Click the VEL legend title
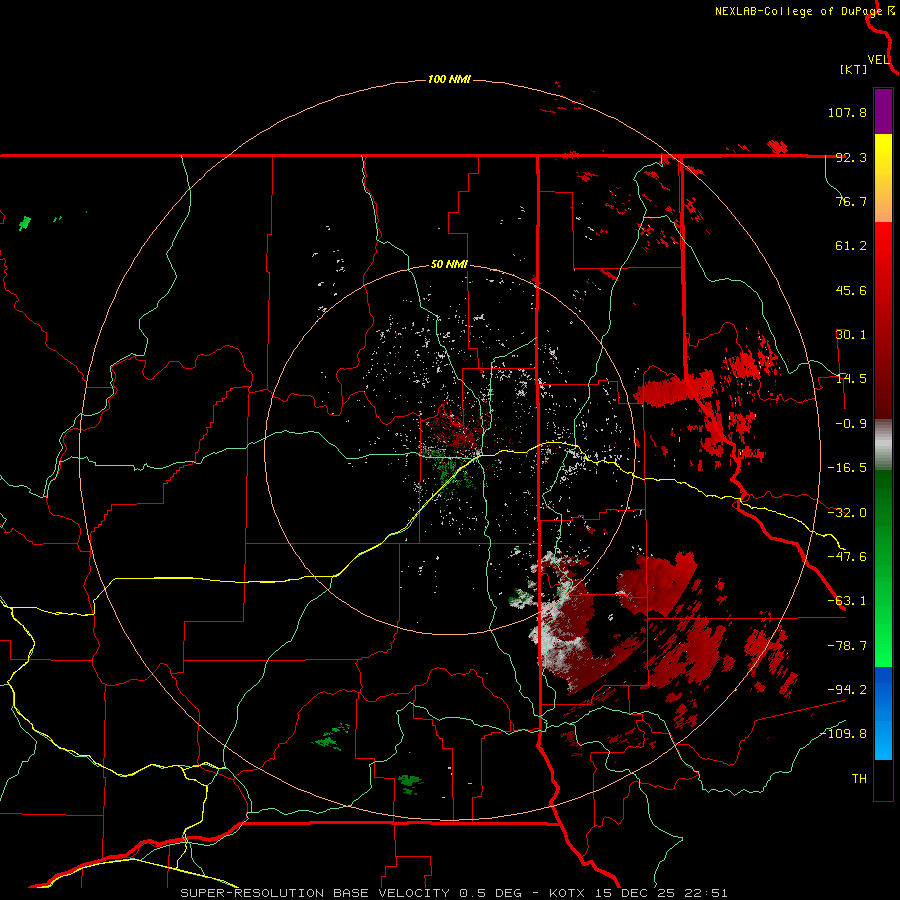The height and width of the screenshot is (900, 900). click(878, 60)
